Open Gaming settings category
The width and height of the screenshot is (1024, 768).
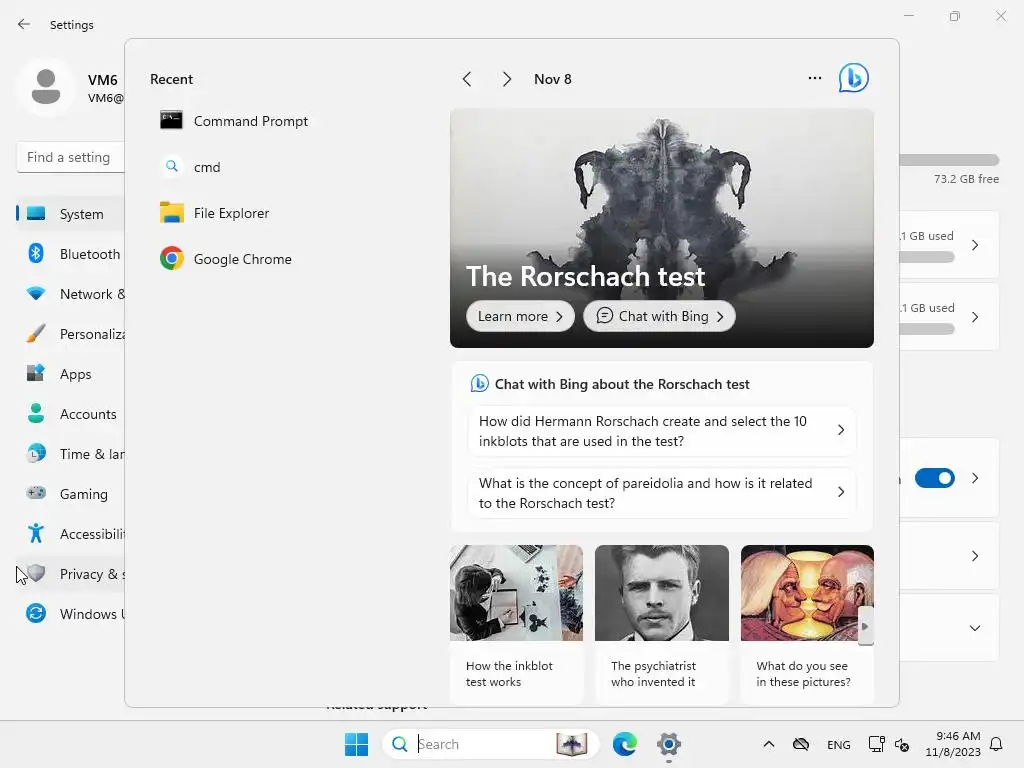click(x=71, y=494)
